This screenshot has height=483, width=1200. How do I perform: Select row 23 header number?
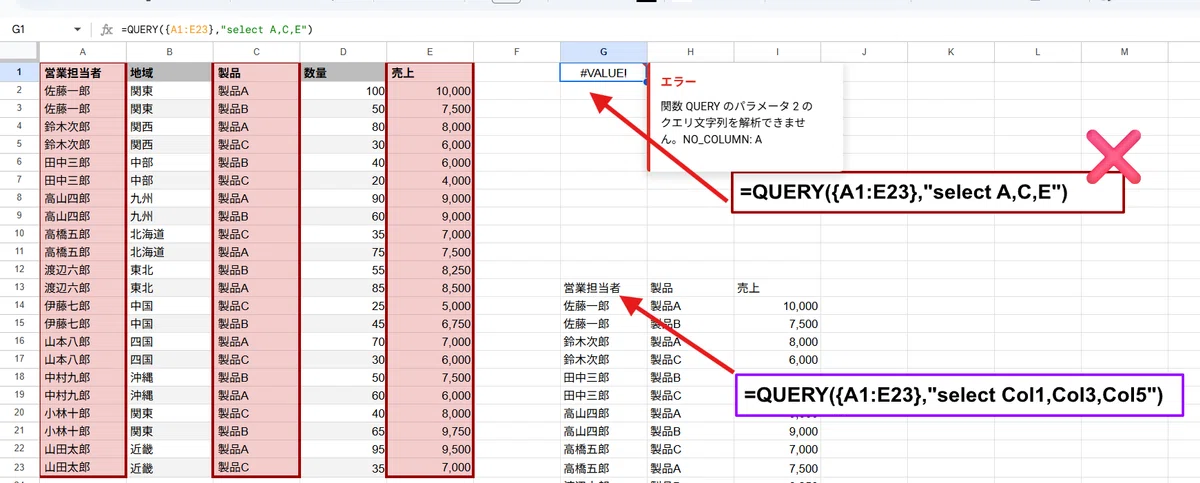point(20,467)
